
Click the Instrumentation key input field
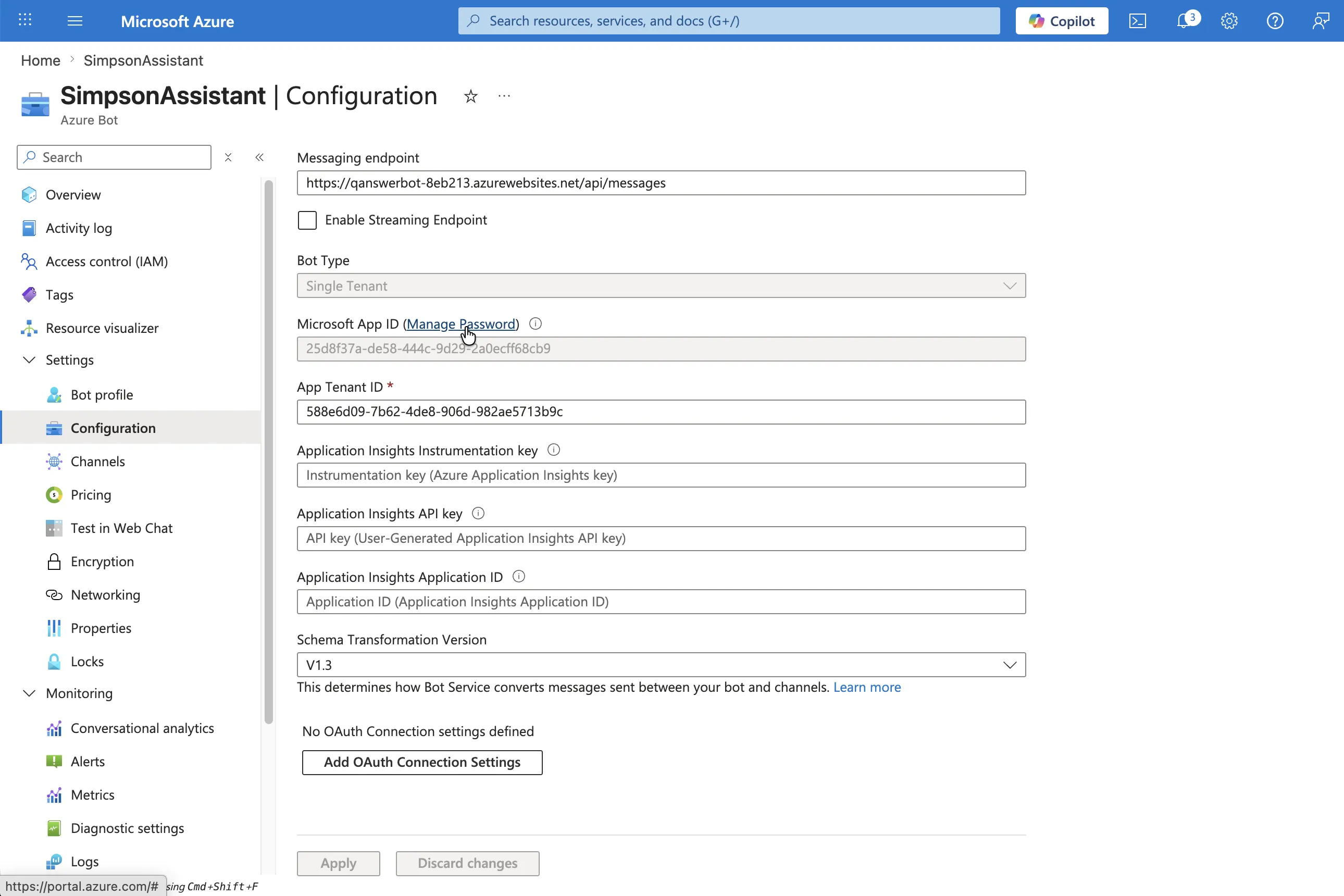[x=661, y=476]
